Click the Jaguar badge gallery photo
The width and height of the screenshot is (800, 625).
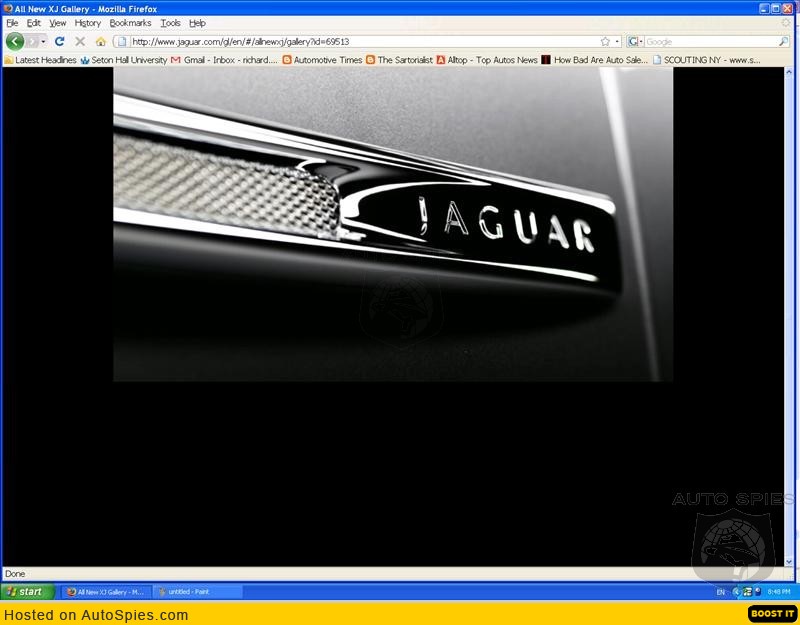[393, 224]
